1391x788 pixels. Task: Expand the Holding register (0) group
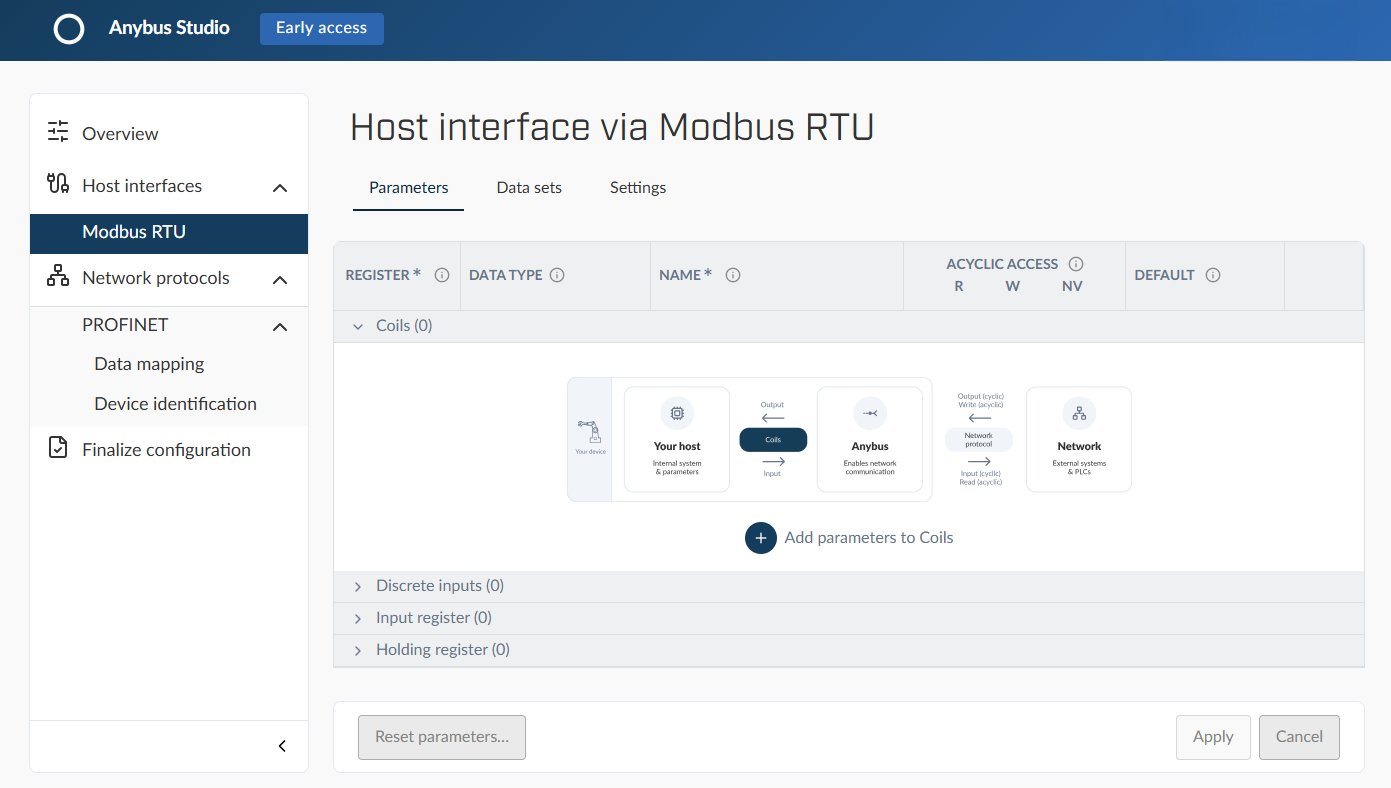click(x=358, y=651)
